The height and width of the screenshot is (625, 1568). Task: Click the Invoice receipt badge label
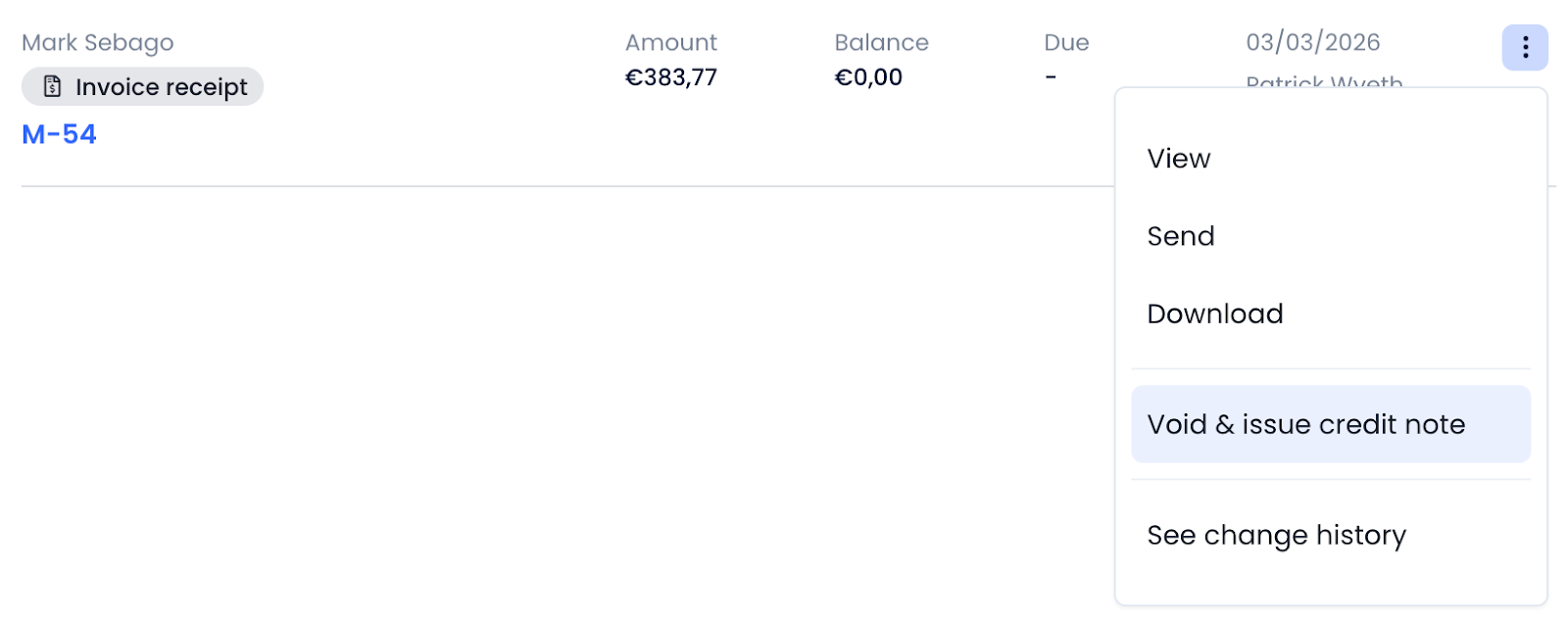[162, 87]
